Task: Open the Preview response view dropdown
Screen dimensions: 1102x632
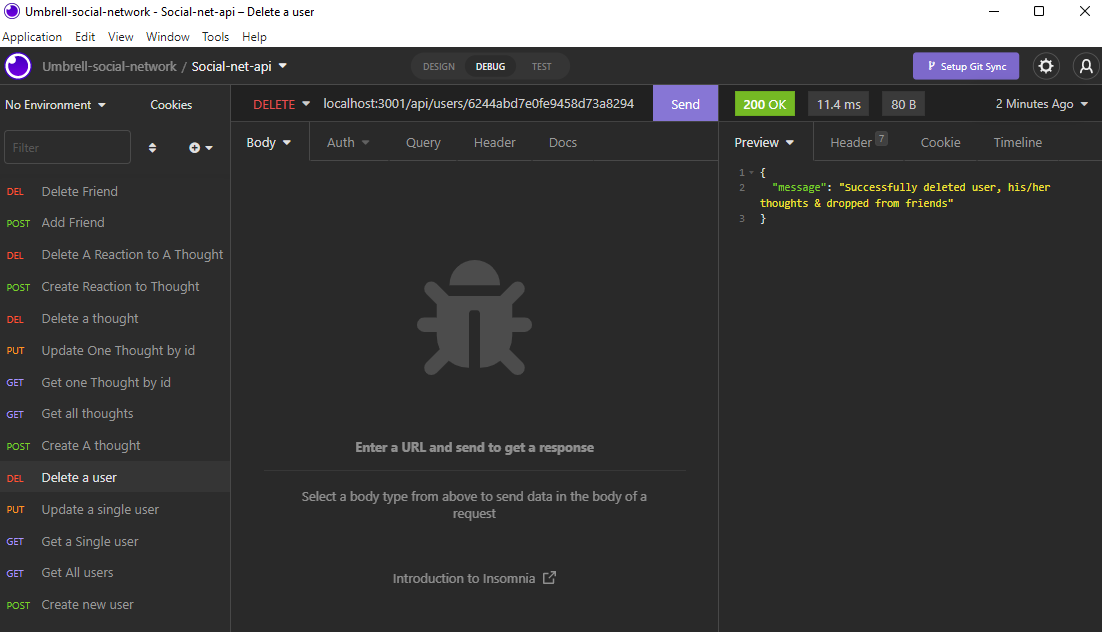Action: click(763, 142)
